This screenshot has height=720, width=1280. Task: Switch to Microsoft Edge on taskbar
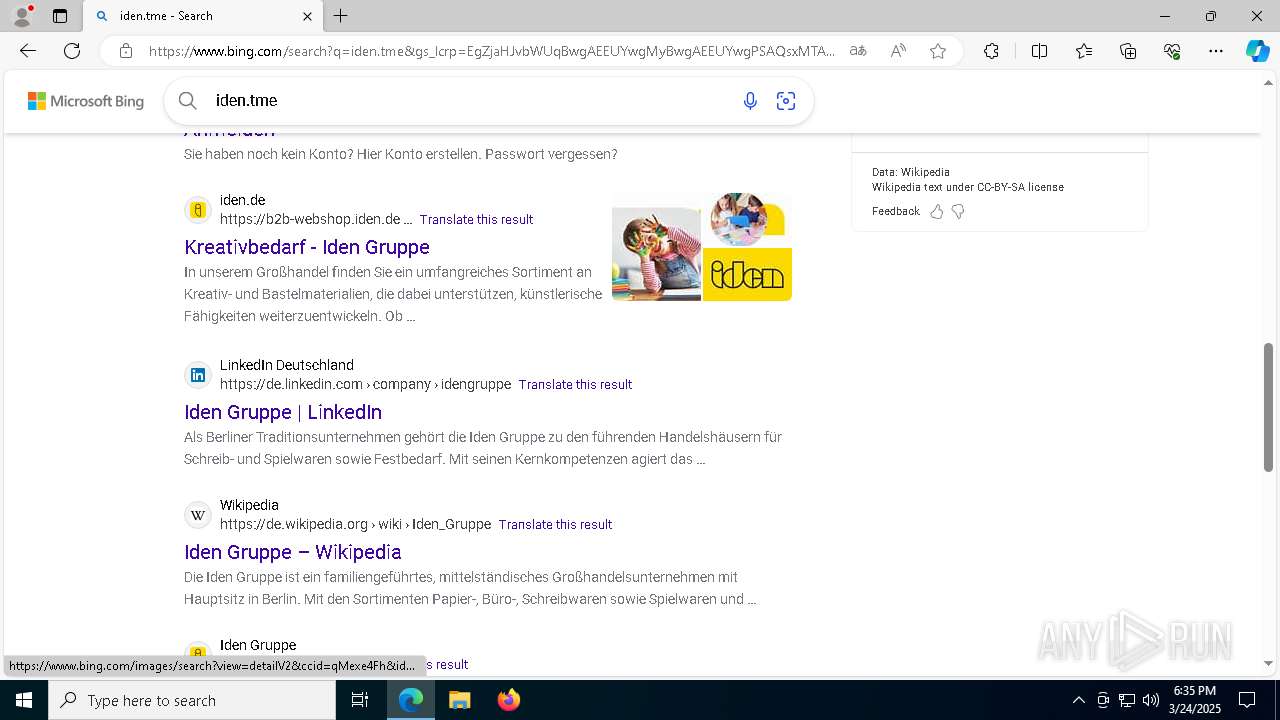[411, 700]
